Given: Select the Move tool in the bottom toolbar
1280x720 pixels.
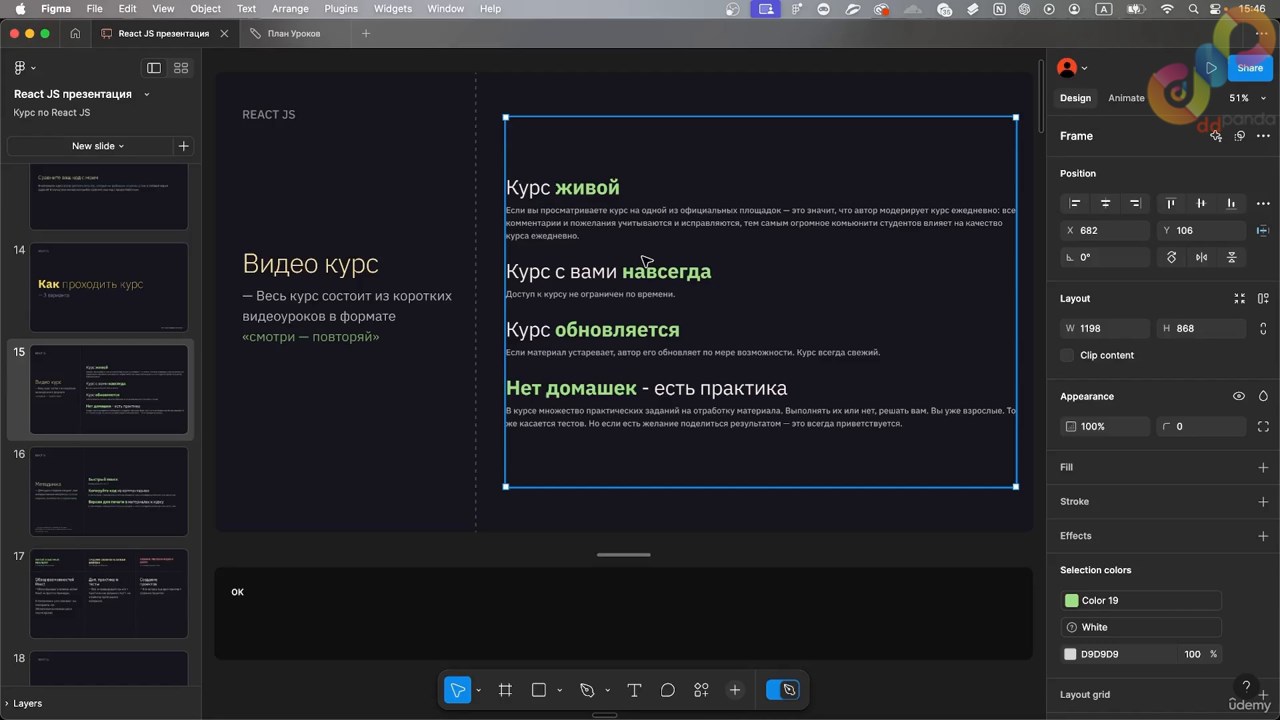Looking at the screenshot, I should click(x=458, y=690).
